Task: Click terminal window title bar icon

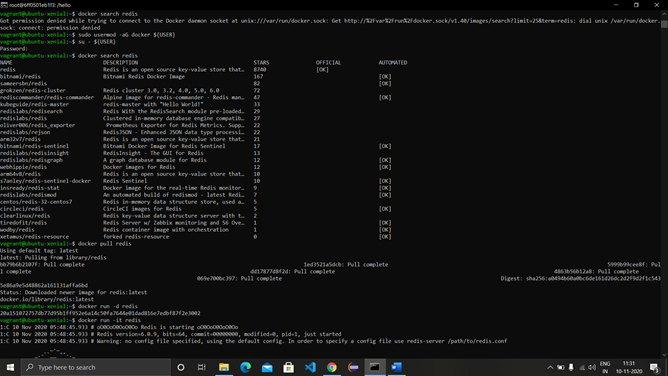Action: [4, 5]
